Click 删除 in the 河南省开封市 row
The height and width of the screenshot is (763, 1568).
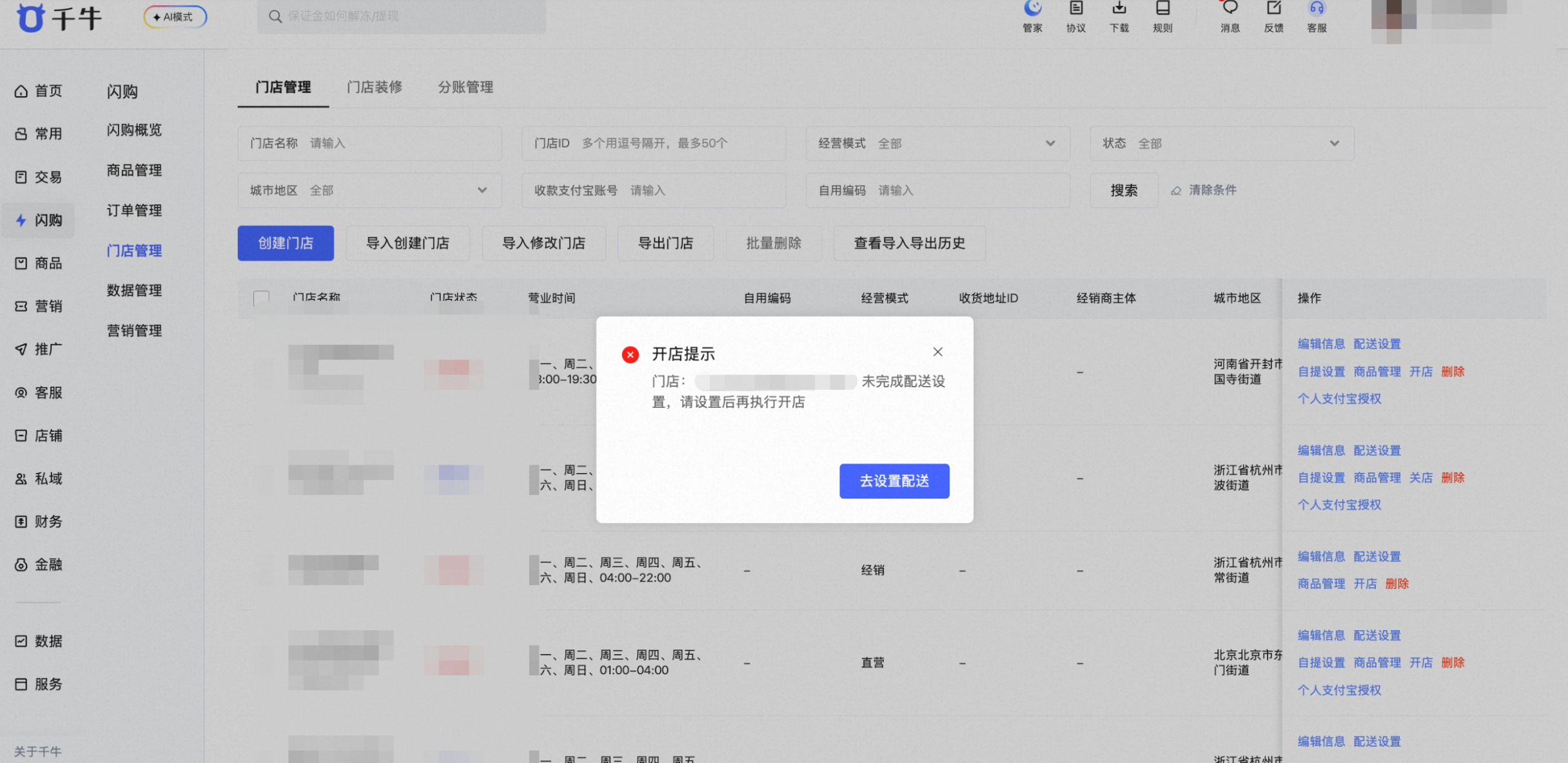pyautogui.click(x=1453, y=371)
